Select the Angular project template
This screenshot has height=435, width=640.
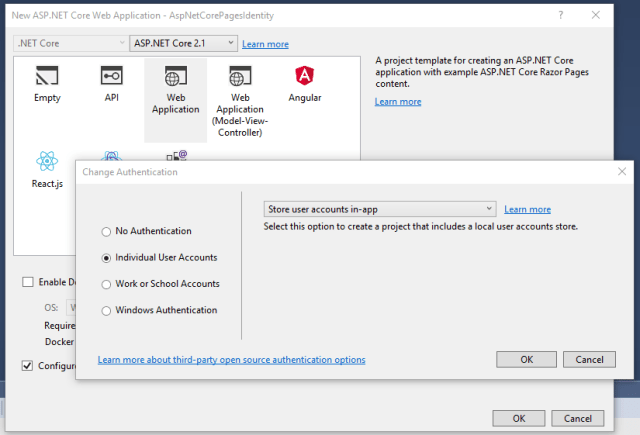(x=304, y=77)
